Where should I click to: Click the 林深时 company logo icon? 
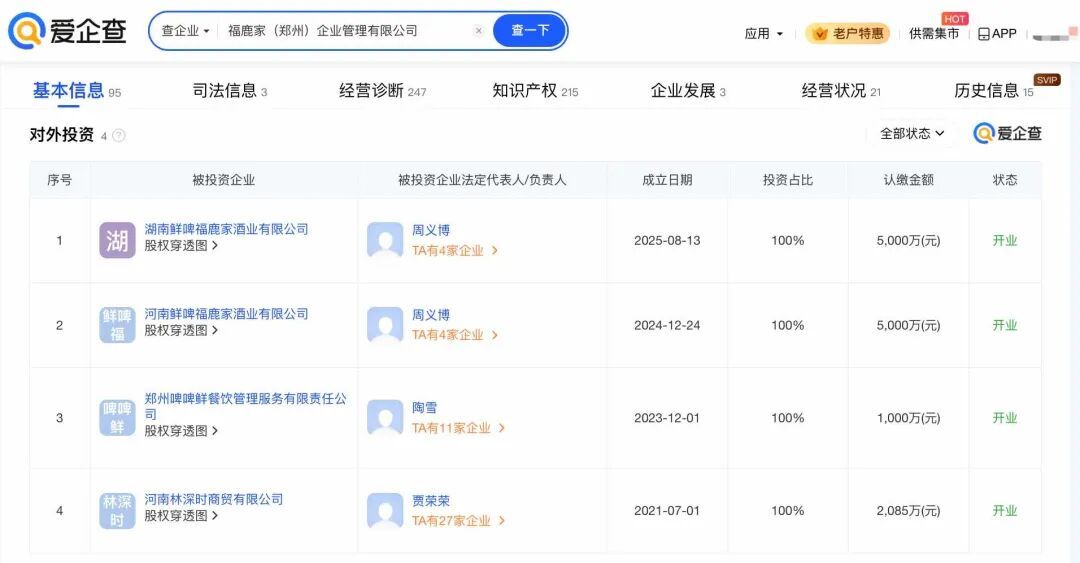pyautogui.click(x=117, y=510)
